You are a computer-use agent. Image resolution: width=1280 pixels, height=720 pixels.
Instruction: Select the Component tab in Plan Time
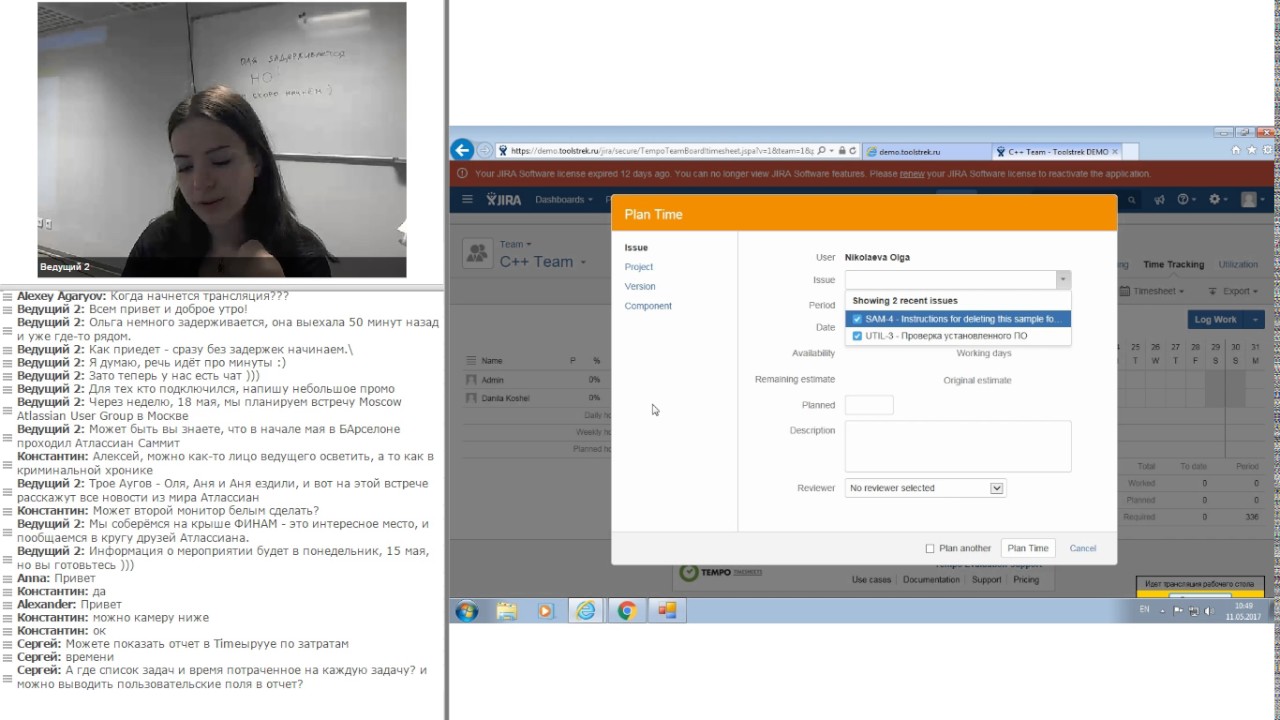[x=648, y=306]
